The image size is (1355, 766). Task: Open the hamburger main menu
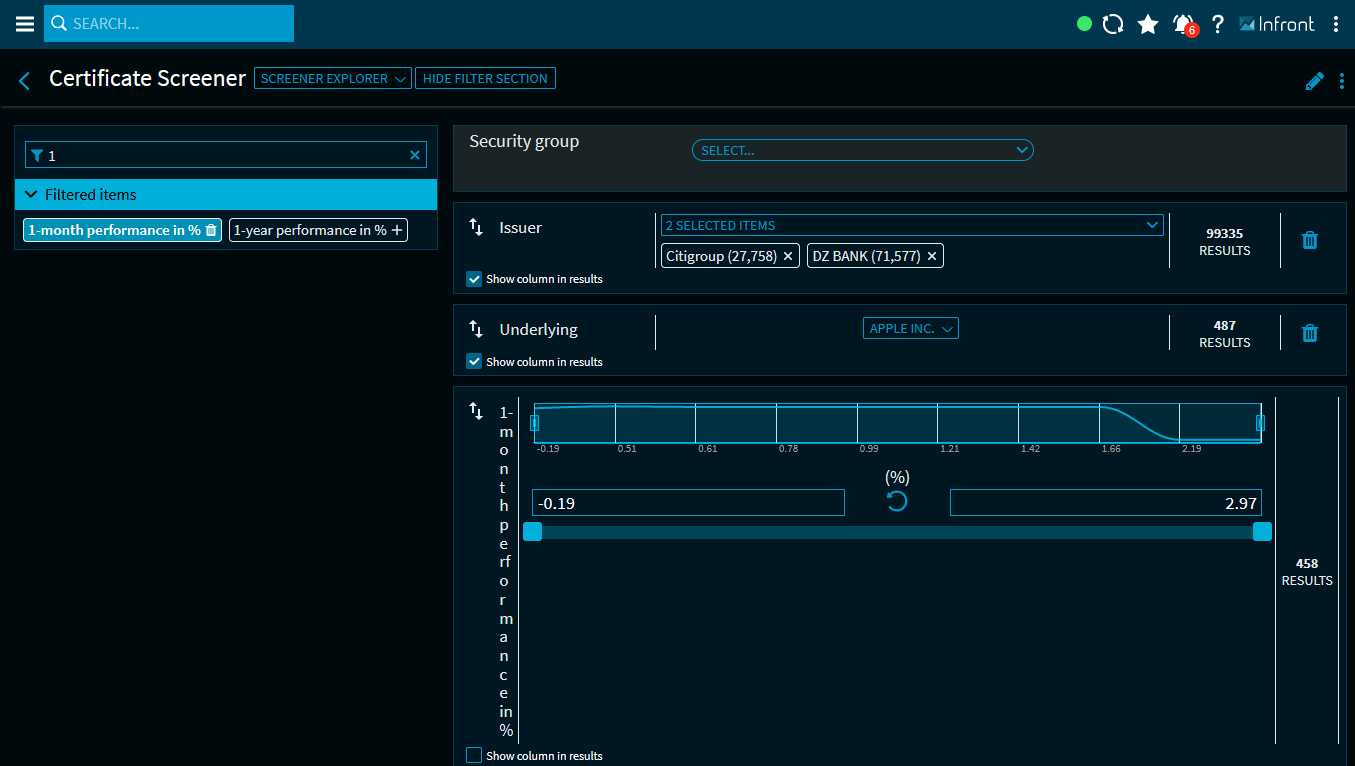tap(25, 24)
